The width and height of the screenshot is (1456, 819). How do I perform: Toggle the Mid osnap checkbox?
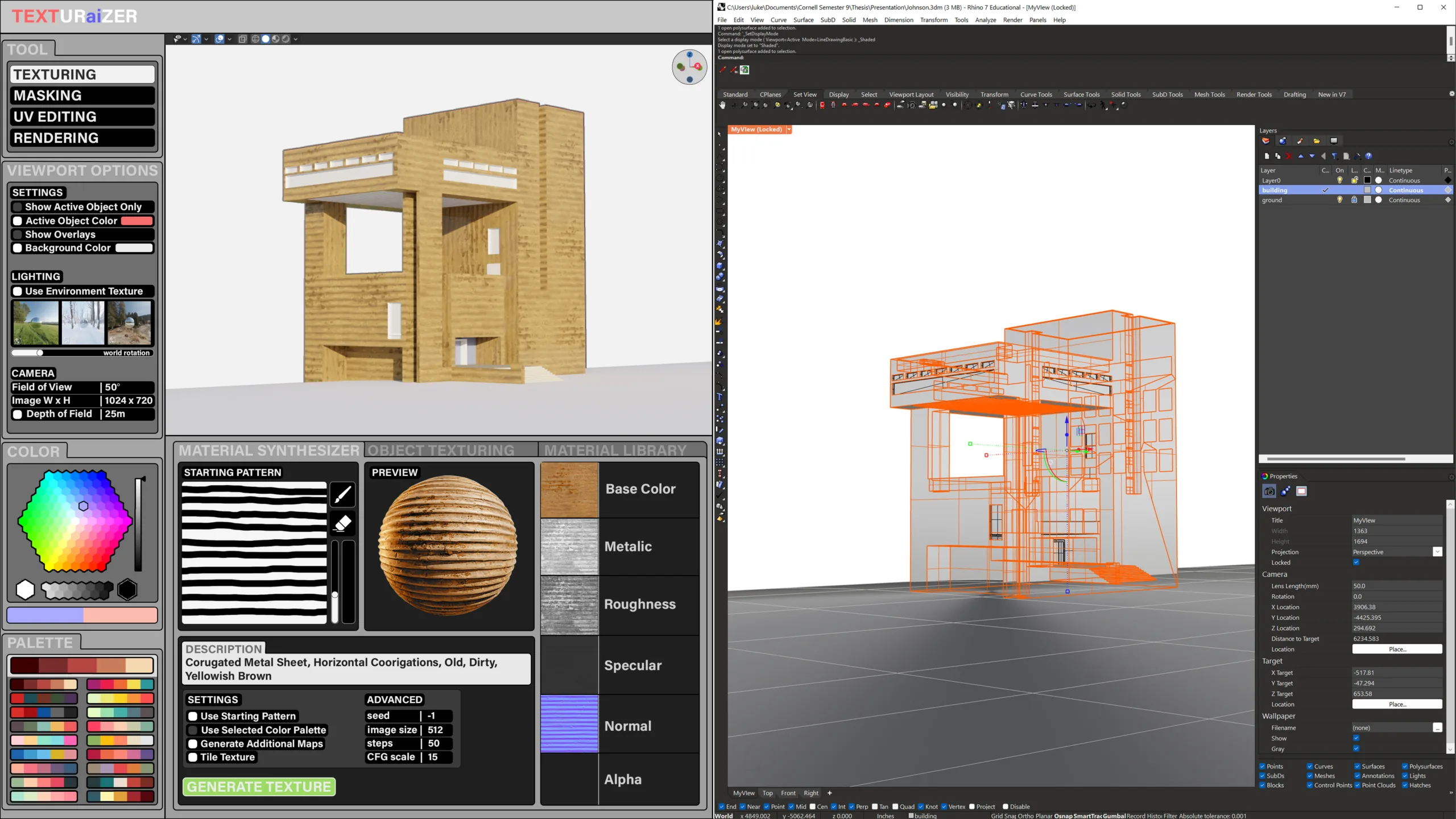[x=791, y=806]
